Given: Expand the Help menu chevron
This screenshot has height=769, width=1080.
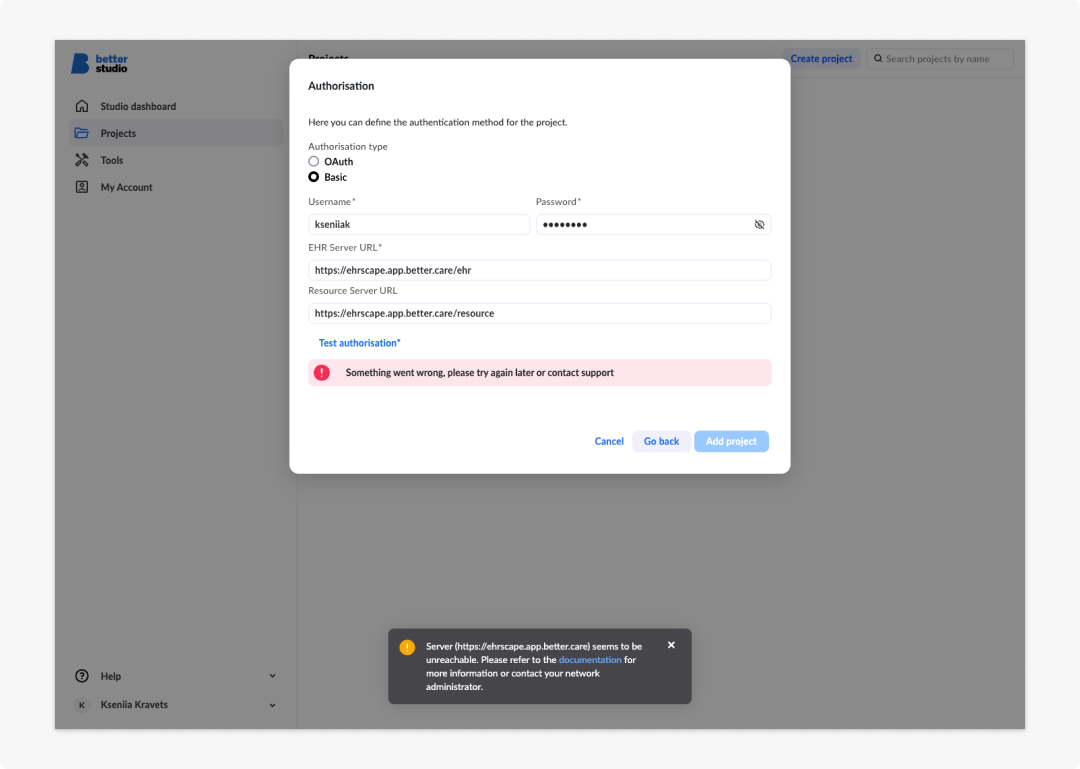Looking at the screenshot, I should pyautogui.click(x=273, y=676).
